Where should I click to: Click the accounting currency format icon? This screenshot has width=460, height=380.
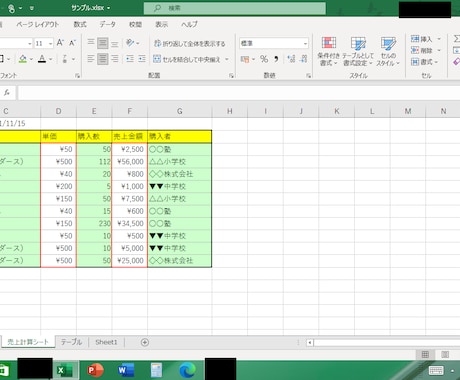click(245, 59)
